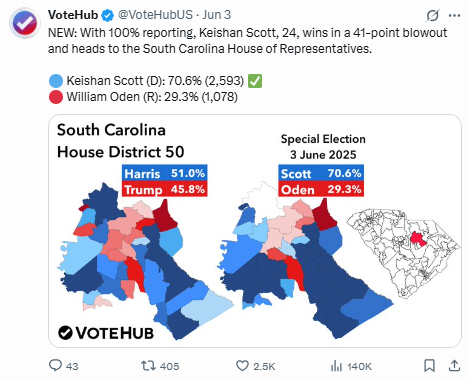Click the @VoteHubUS handle
This screenshot has width=470, height=381.
coord(155,15)
